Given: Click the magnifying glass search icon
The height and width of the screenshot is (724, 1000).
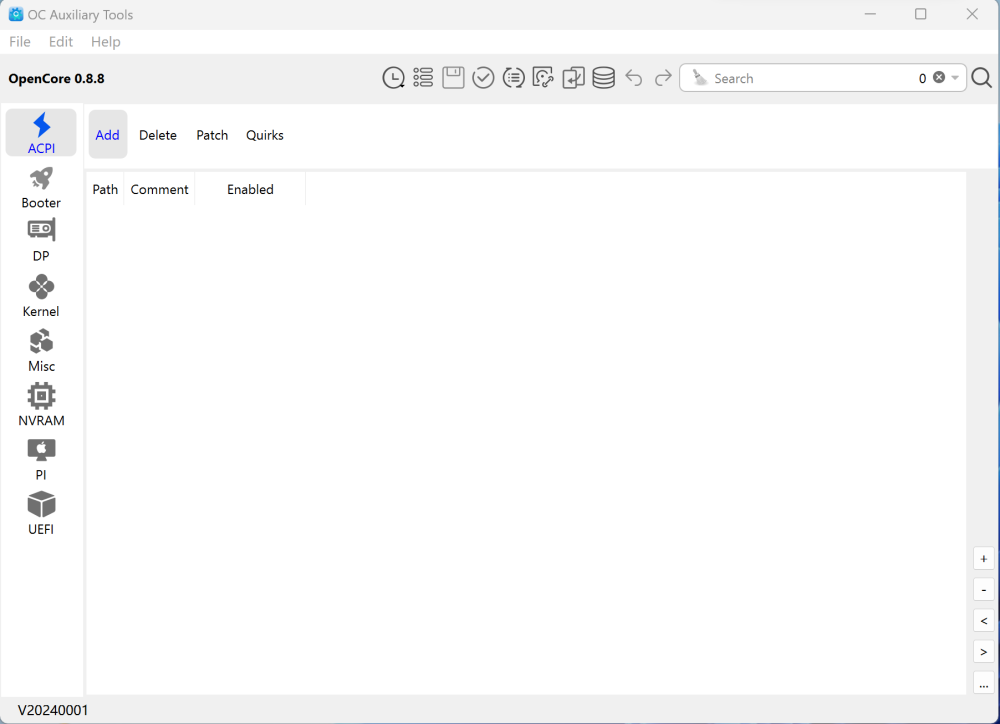Looking at the screenshot, I should point(982,78).
